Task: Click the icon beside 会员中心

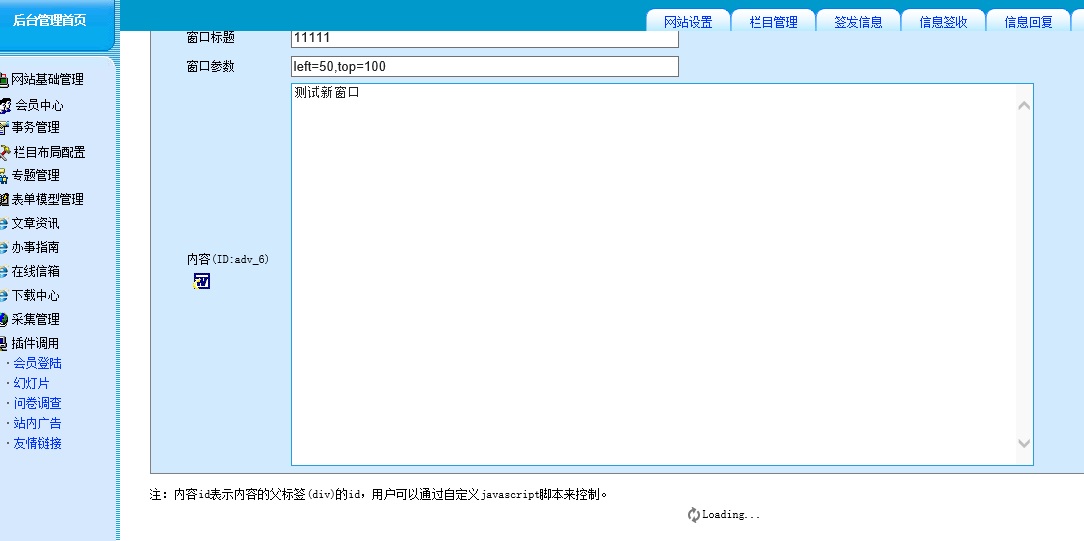Action: [x=5, y=105]
